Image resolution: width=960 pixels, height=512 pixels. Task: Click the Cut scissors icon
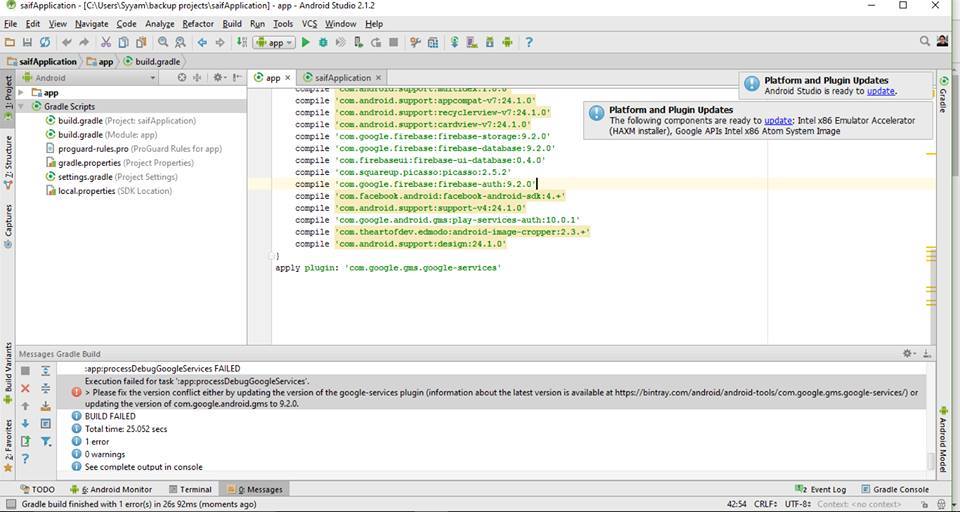(x=106, y=42)
